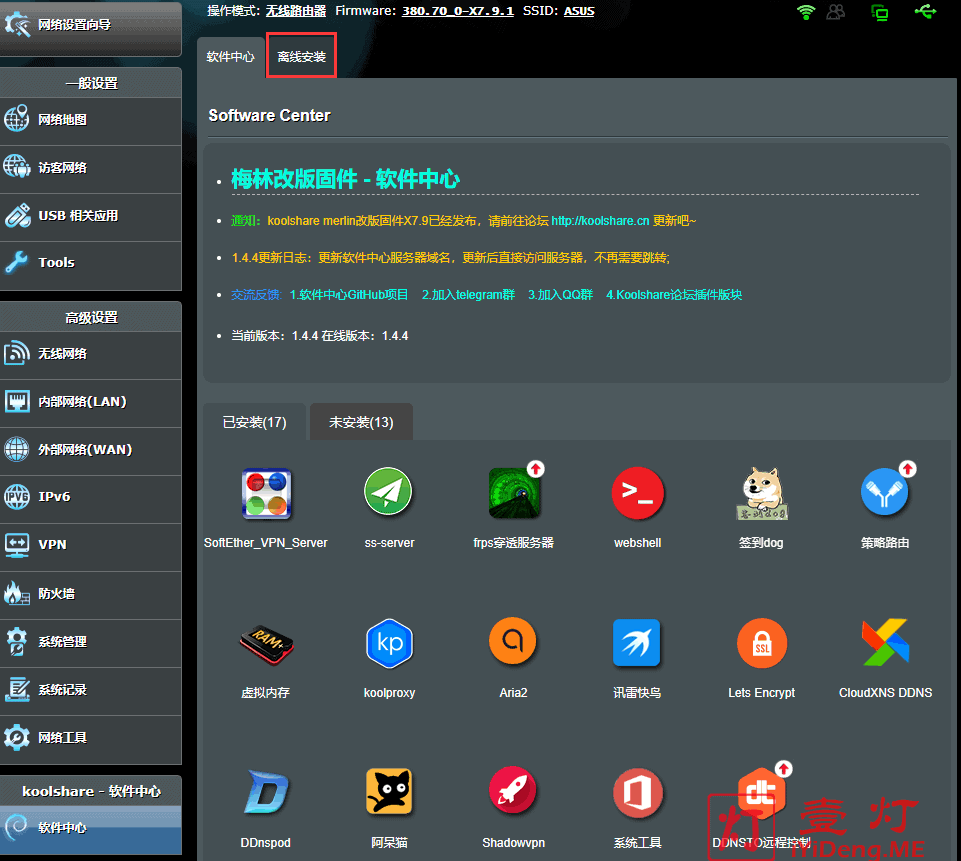Switch to the 离线安装 tab

point(301,56)
